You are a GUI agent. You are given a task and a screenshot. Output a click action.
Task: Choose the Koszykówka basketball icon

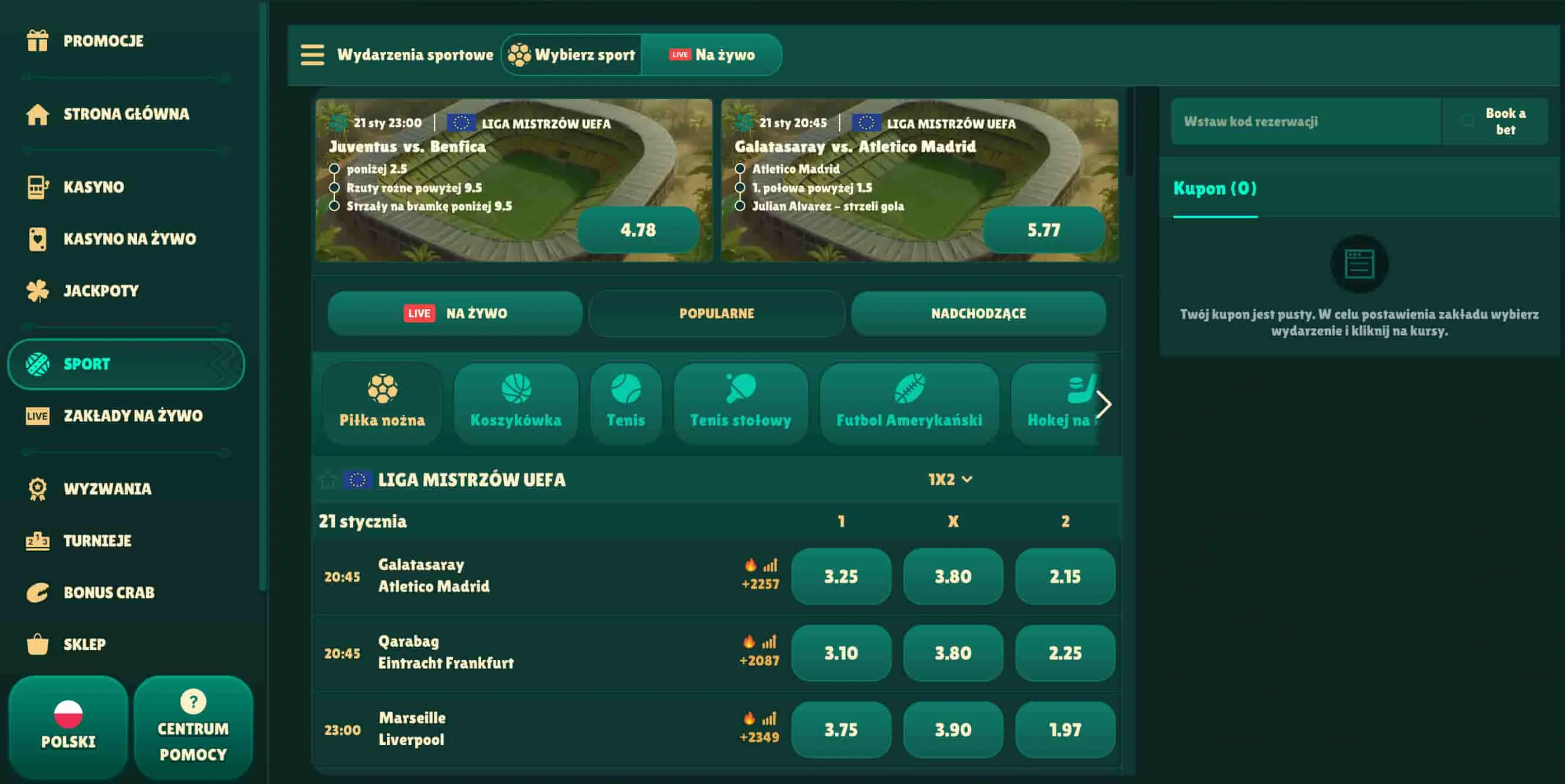point(516,388)
